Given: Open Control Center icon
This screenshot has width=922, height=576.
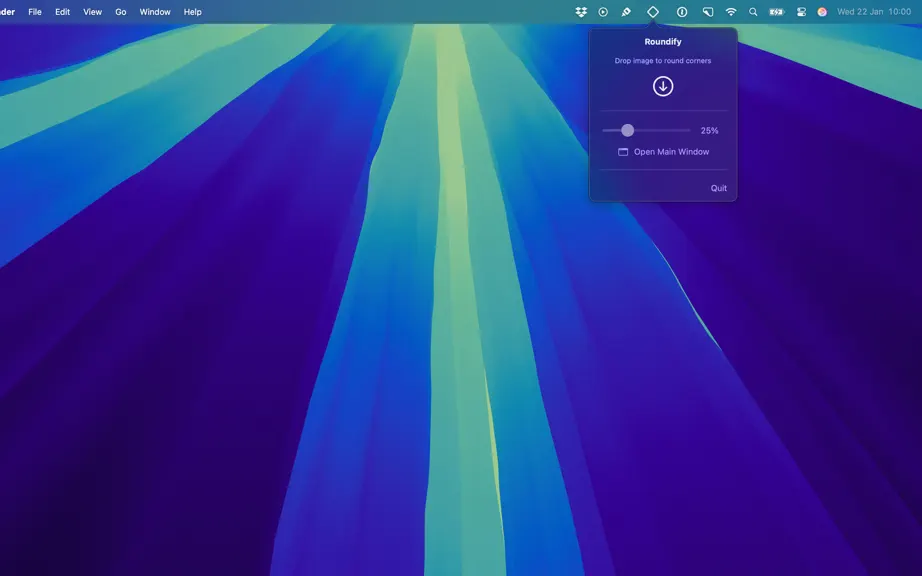Looking at the screenshot, I should [x=801, y=12].
